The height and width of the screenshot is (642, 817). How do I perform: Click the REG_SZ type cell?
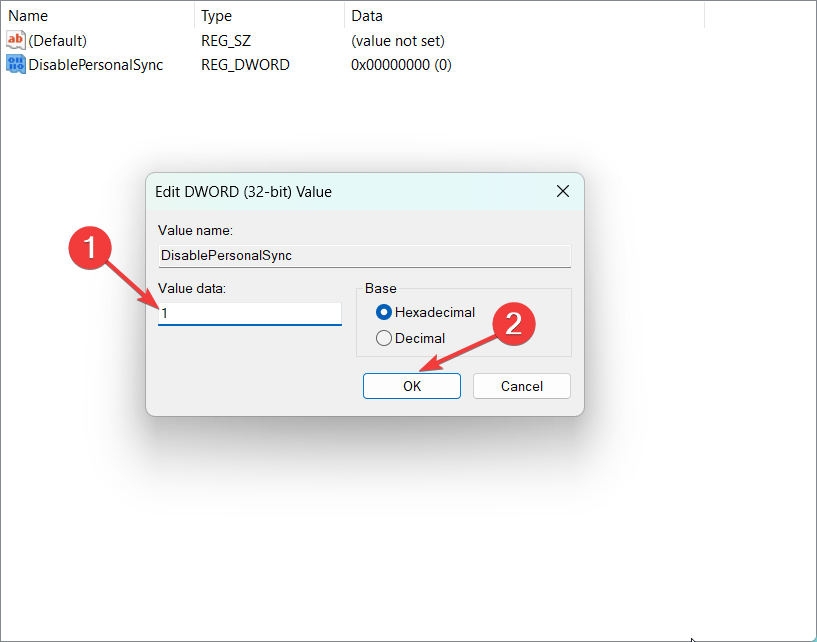tap(226, 41)
